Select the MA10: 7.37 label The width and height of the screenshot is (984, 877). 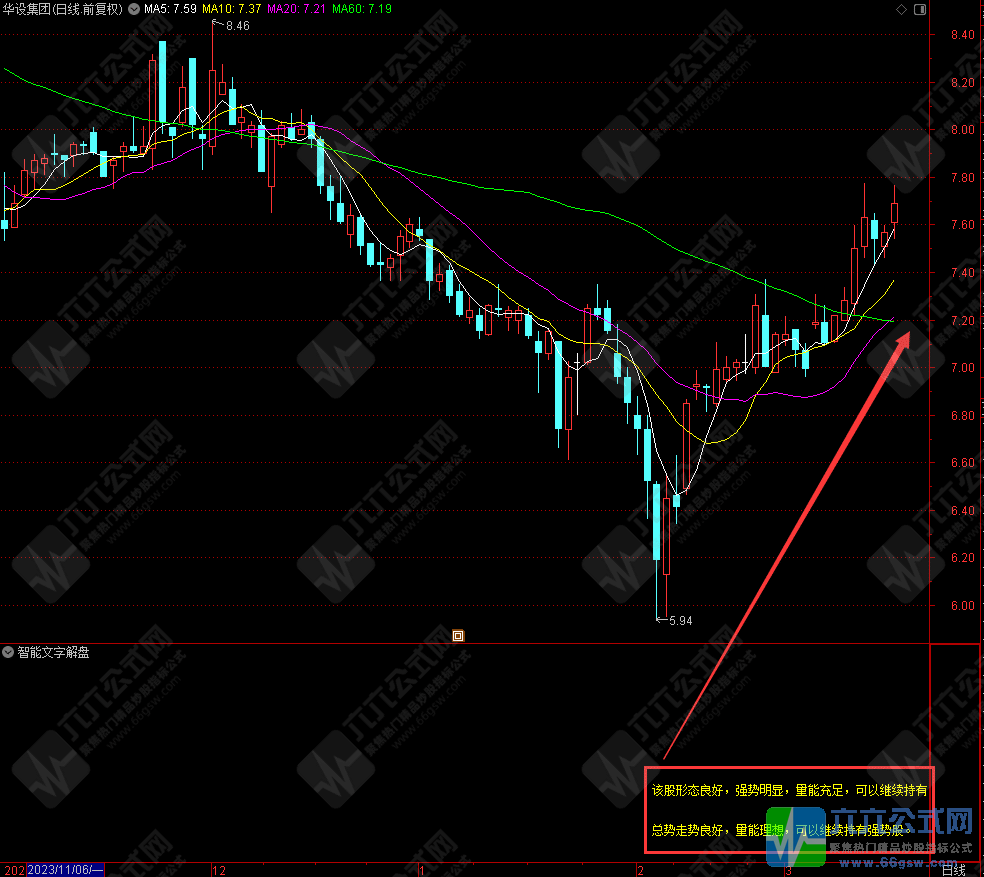pos(232,9)
